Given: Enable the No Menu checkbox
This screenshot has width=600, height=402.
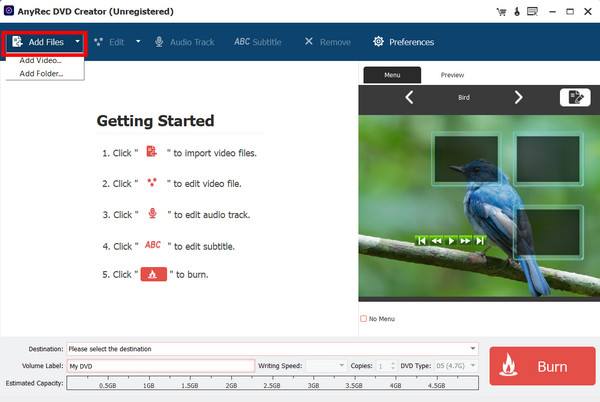Looking at the screenshot, I should pyautogui.click(x=364, y=319).
